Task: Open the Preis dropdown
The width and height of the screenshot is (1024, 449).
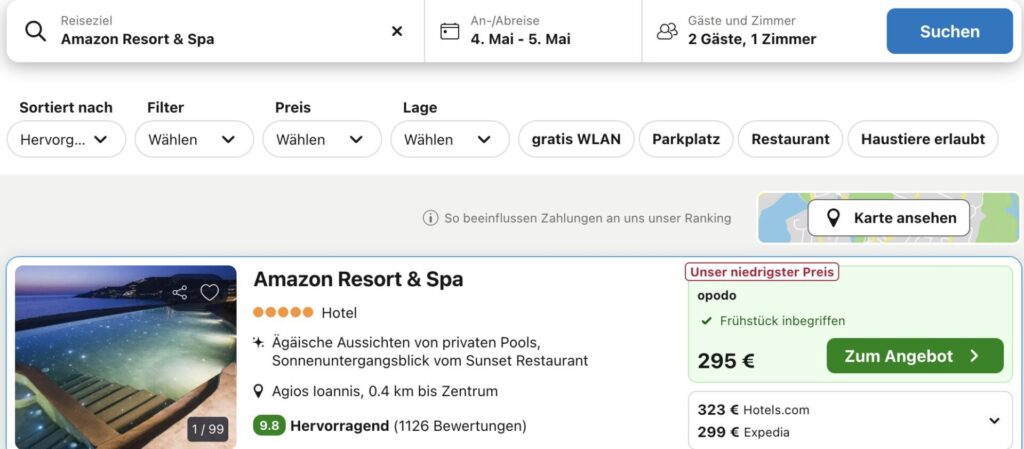Action: click(321, 139)
